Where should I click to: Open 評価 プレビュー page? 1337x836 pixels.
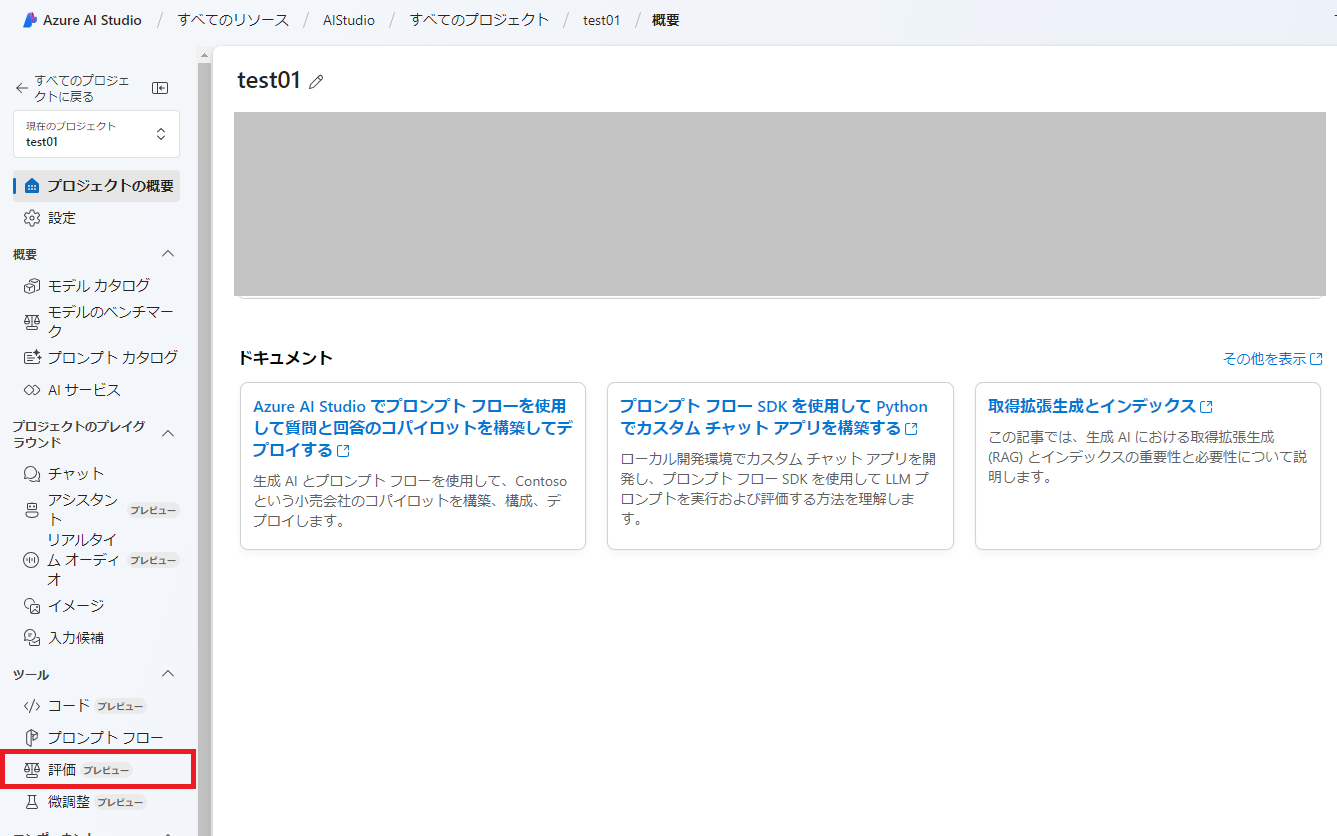click(96, 770)
